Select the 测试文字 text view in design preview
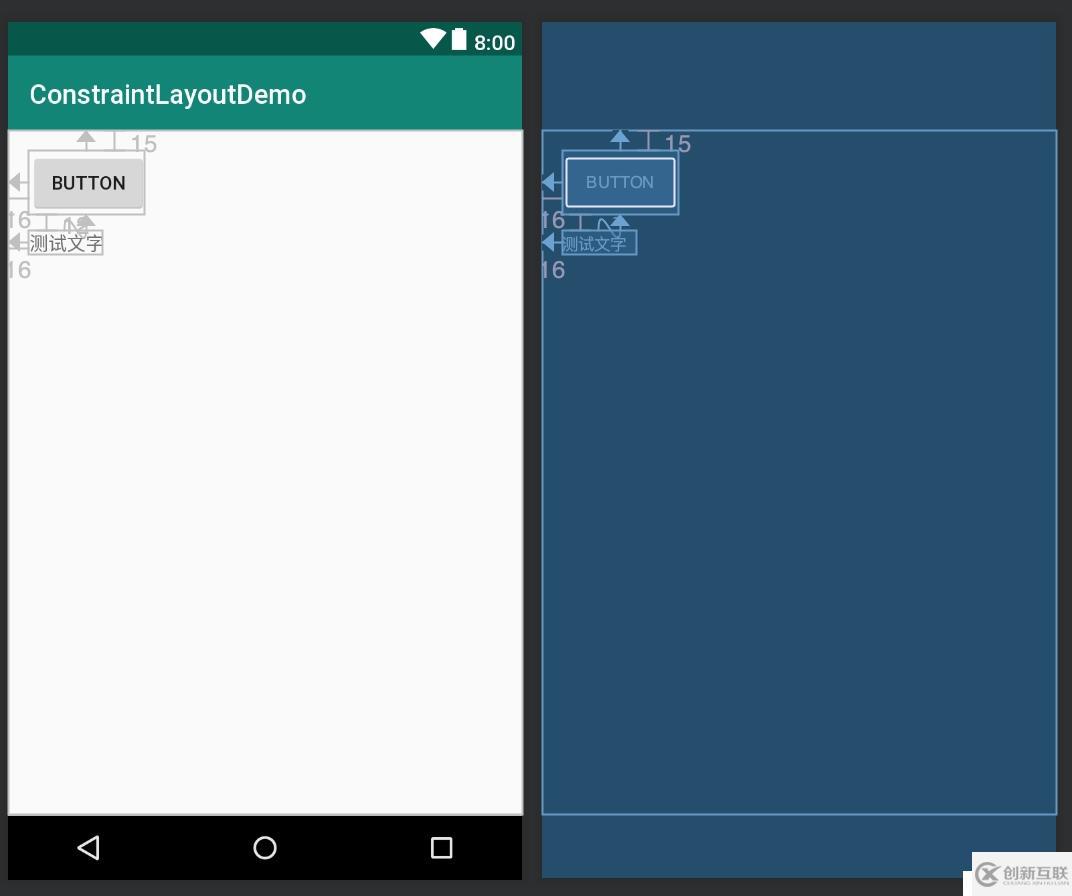This screenshot has height=896, width=1072. coord(66,243)
